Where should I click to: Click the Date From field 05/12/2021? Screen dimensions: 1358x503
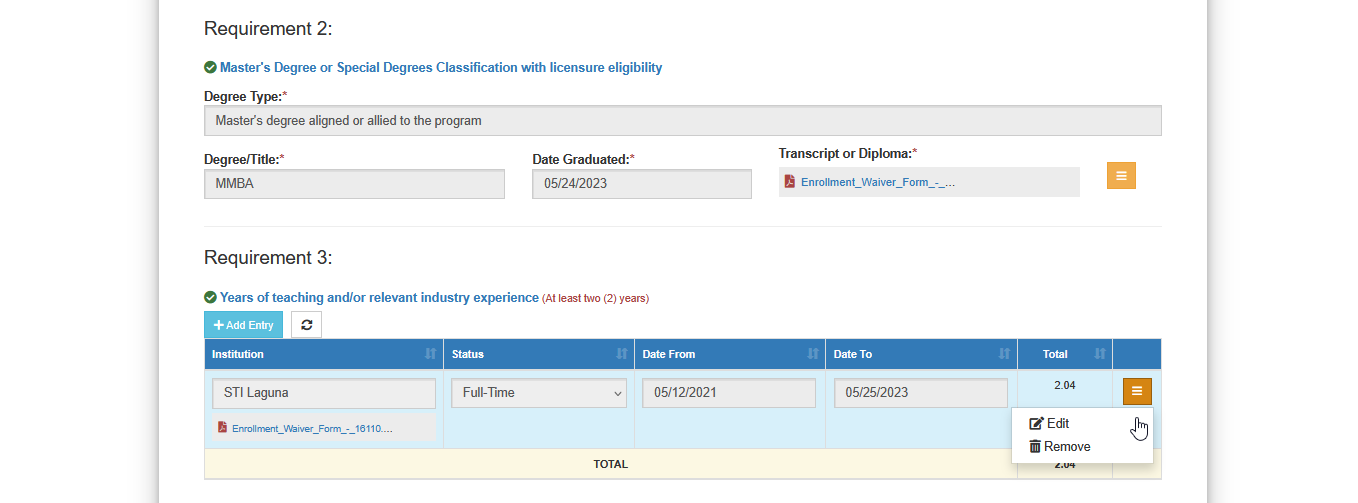click(729, 393)
